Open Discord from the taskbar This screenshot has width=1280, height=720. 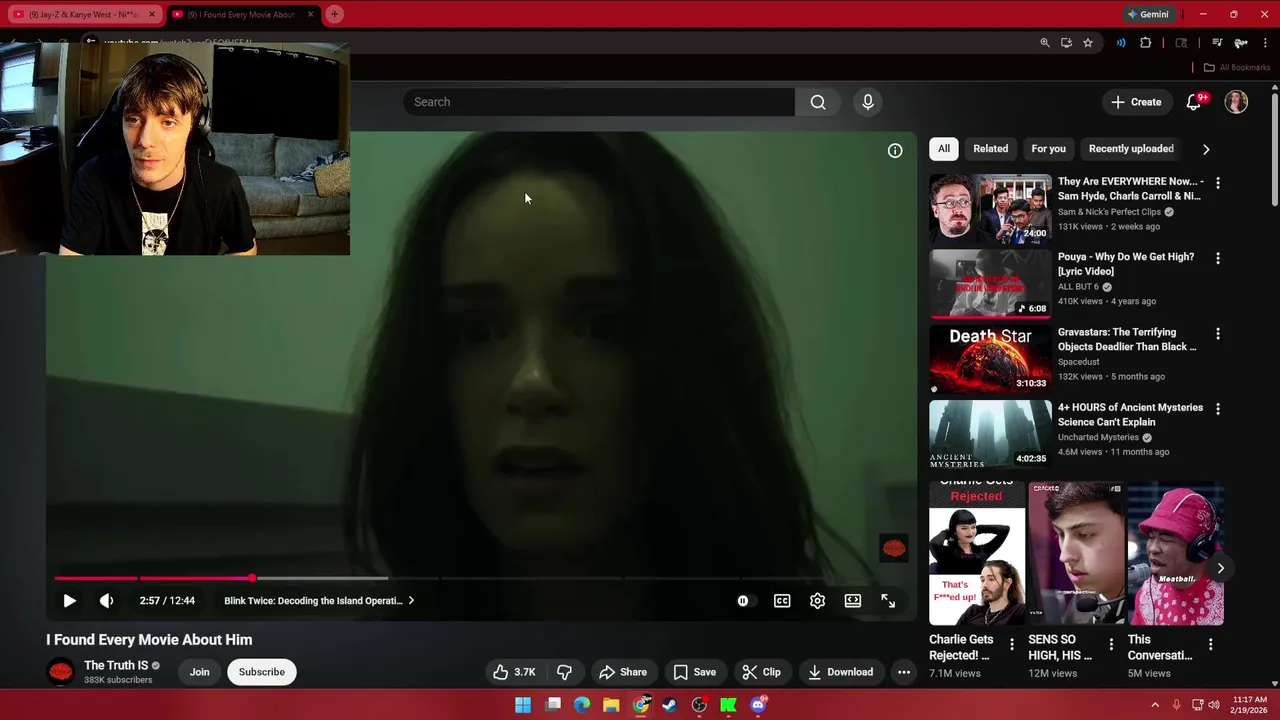pos(758,705)
